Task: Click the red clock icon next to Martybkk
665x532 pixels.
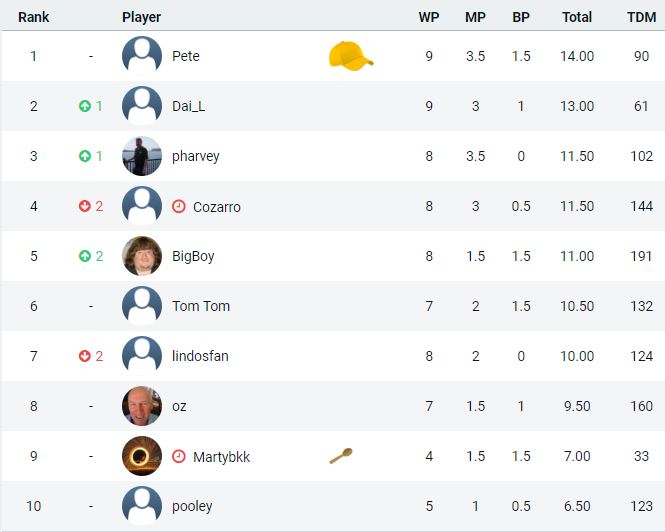Action: pyautogui.click(x=179, y=456)
